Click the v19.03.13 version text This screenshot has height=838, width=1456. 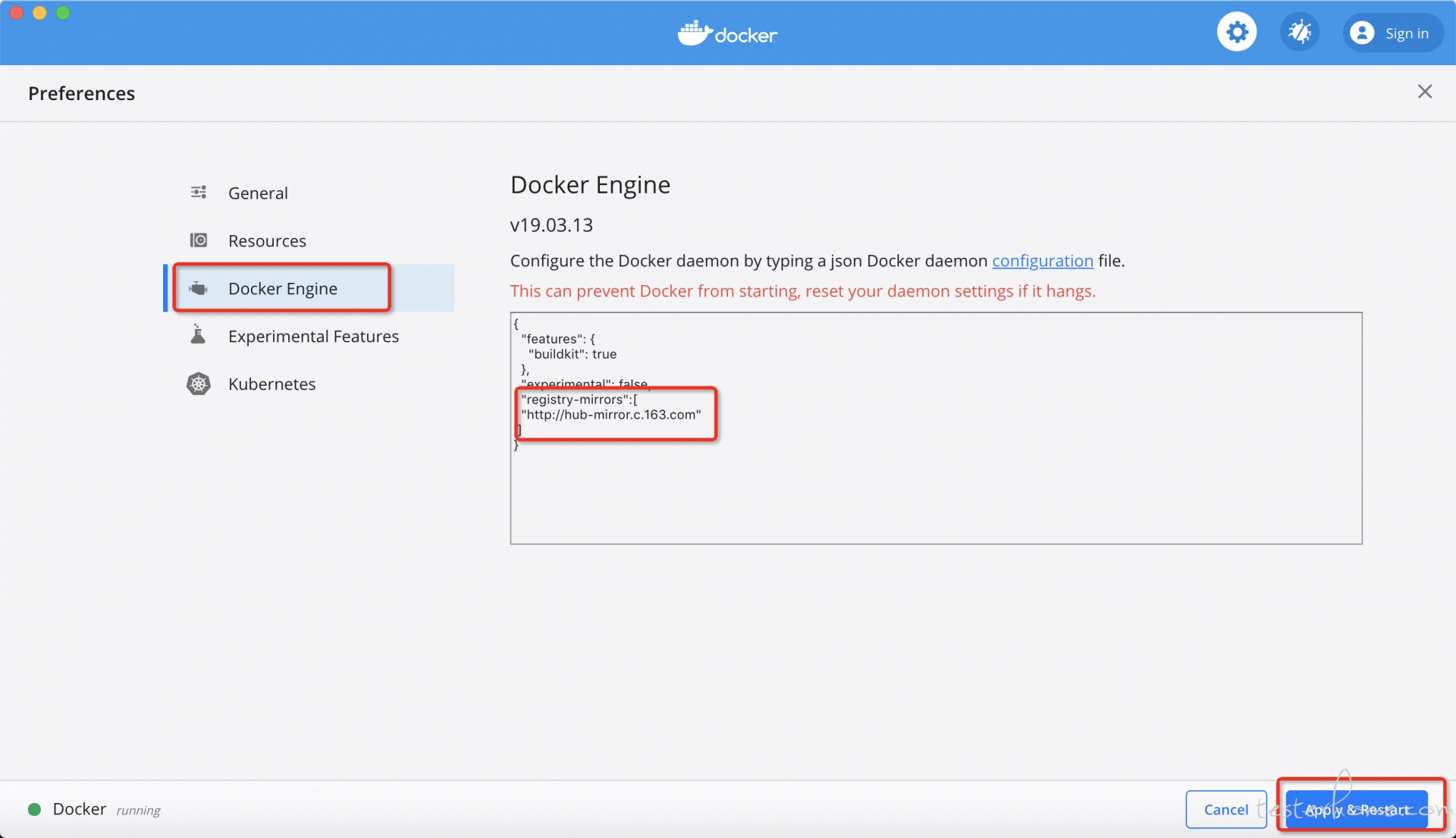click(x=551, y=225)
